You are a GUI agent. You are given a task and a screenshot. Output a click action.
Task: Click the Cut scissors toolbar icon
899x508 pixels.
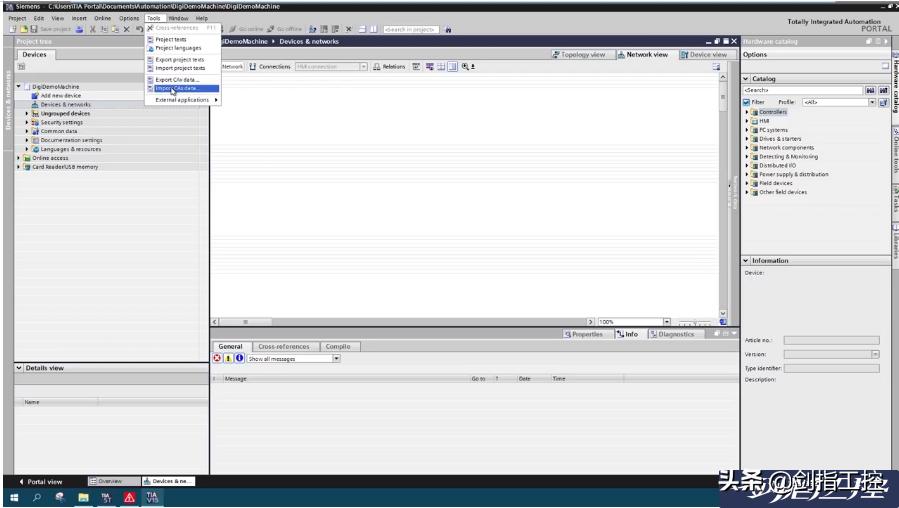pos(92,29)
